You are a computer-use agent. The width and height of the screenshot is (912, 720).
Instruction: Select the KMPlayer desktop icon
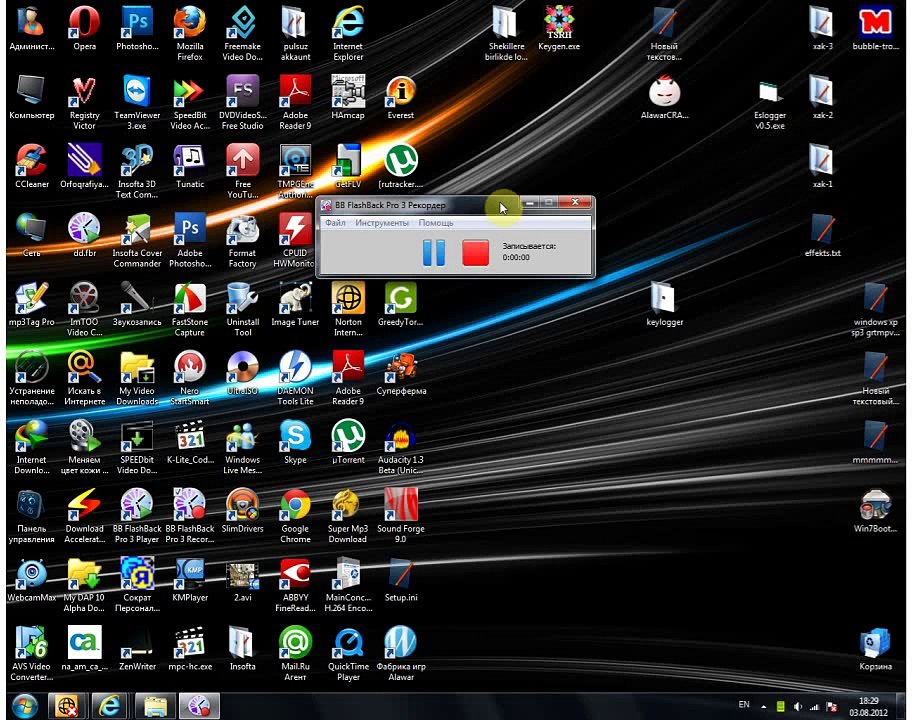(190, 580)
